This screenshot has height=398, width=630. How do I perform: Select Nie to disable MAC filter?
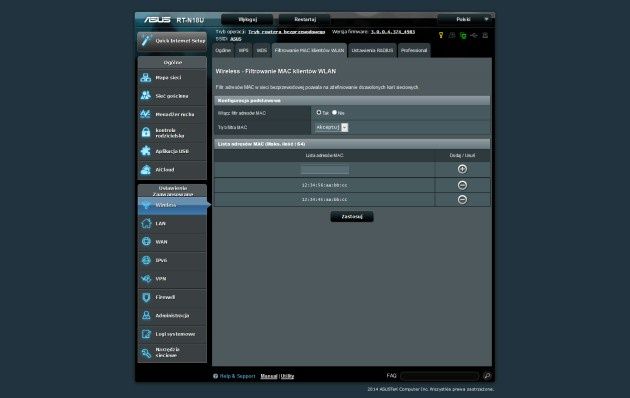334,112
